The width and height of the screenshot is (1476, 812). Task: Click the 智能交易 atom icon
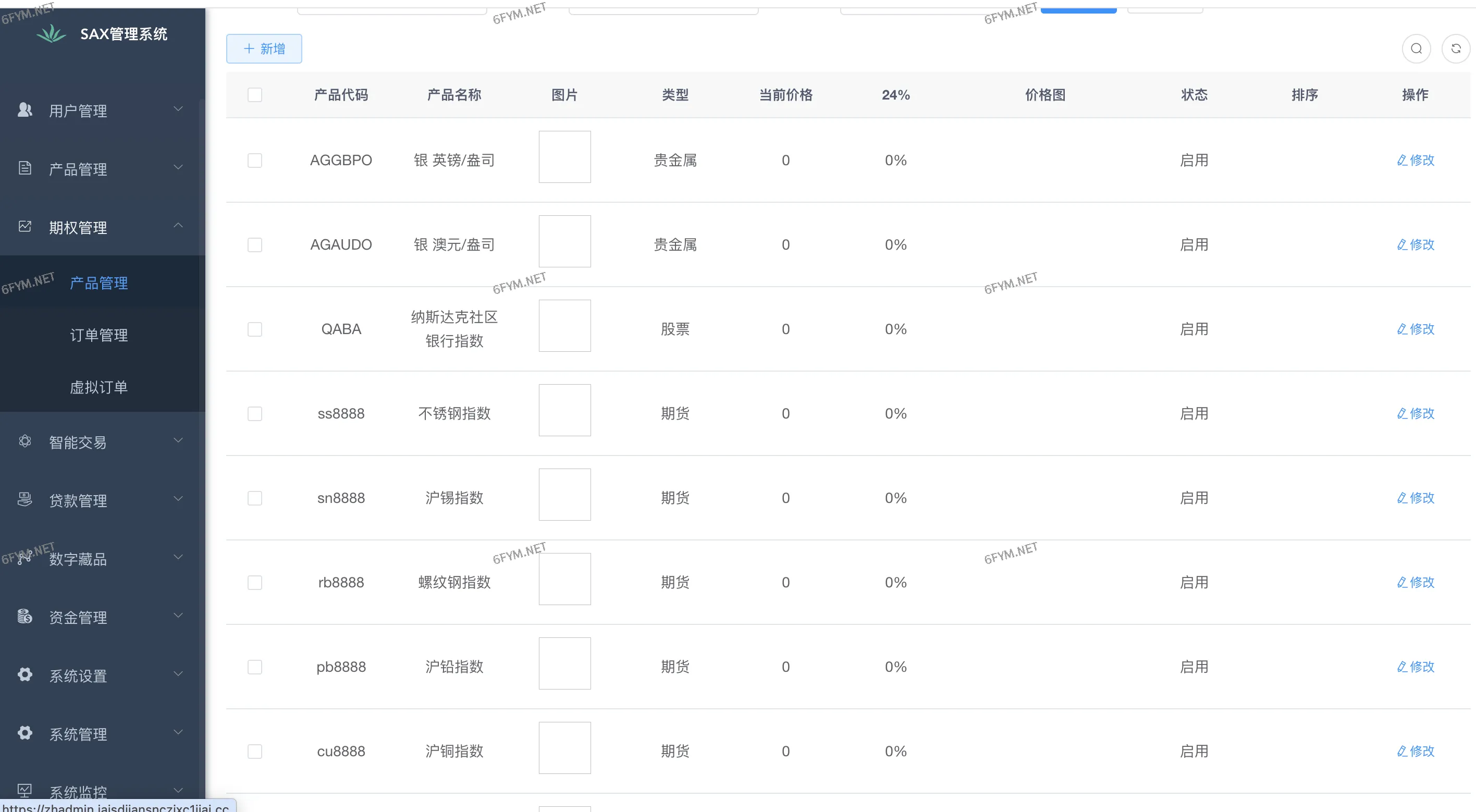[24, 441]
